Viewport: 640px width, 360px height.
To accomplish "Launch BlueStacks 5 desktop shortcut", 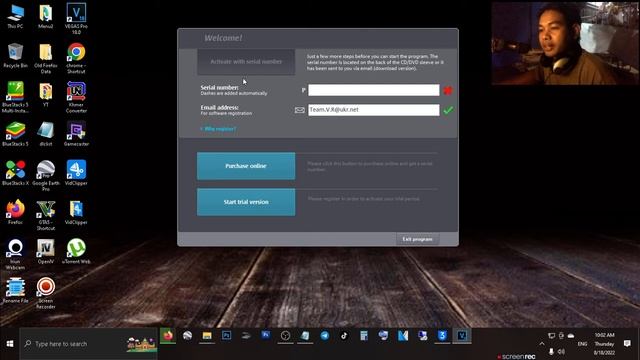I will point(15,134).
